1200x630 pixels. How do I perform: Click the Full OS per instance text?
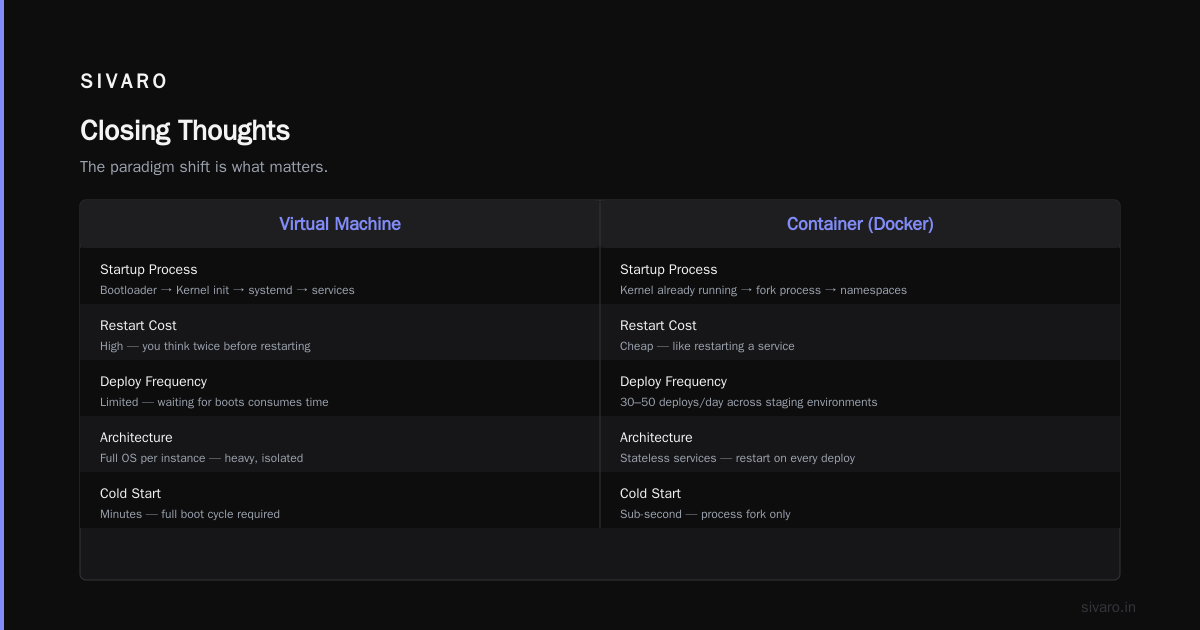(201, 458)
